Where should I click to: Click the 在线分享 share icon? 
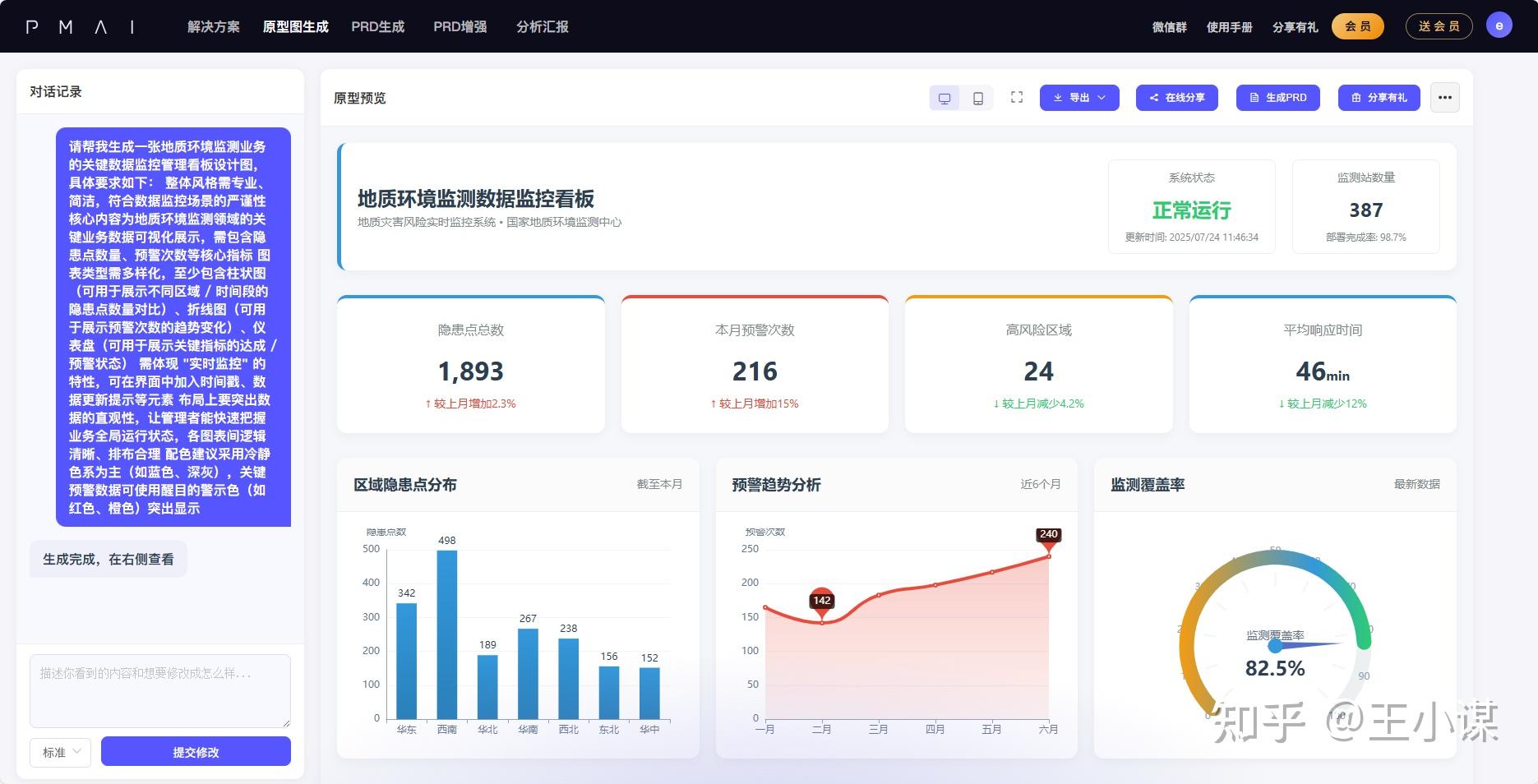click(1152, 98)
